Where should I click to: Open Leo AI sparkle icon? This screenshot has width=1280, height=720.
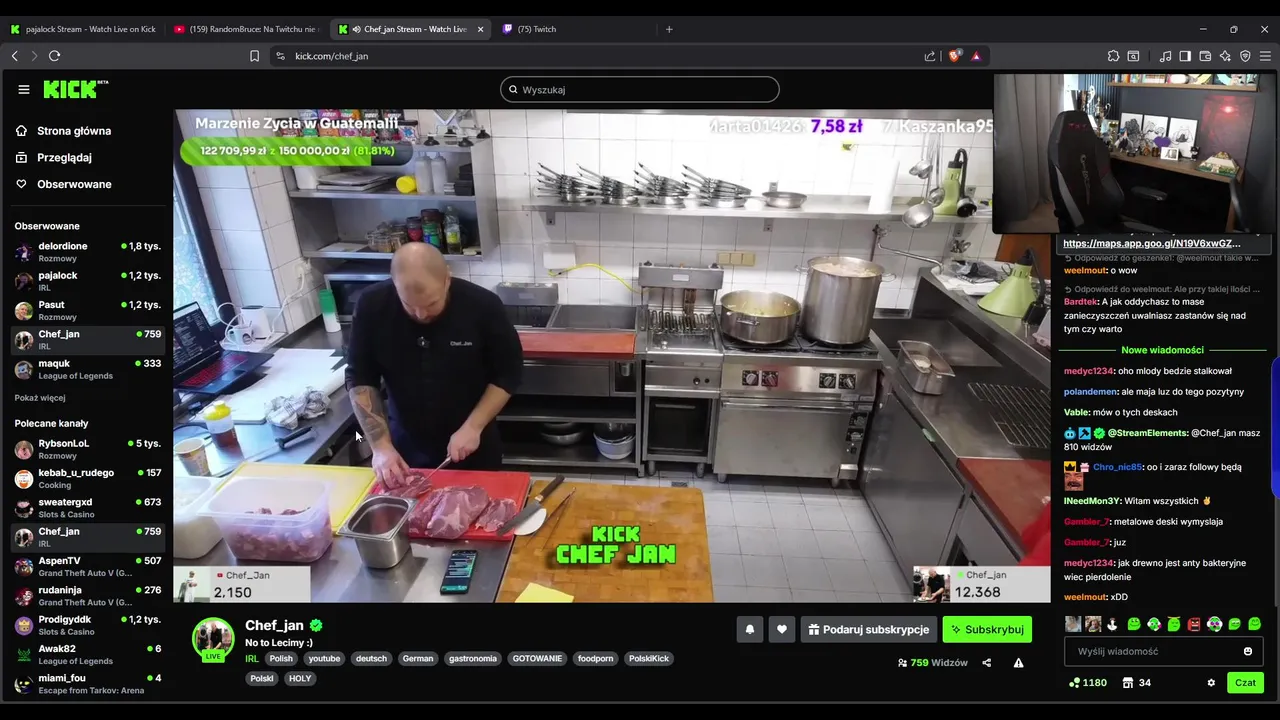(x=1225, y=56)
